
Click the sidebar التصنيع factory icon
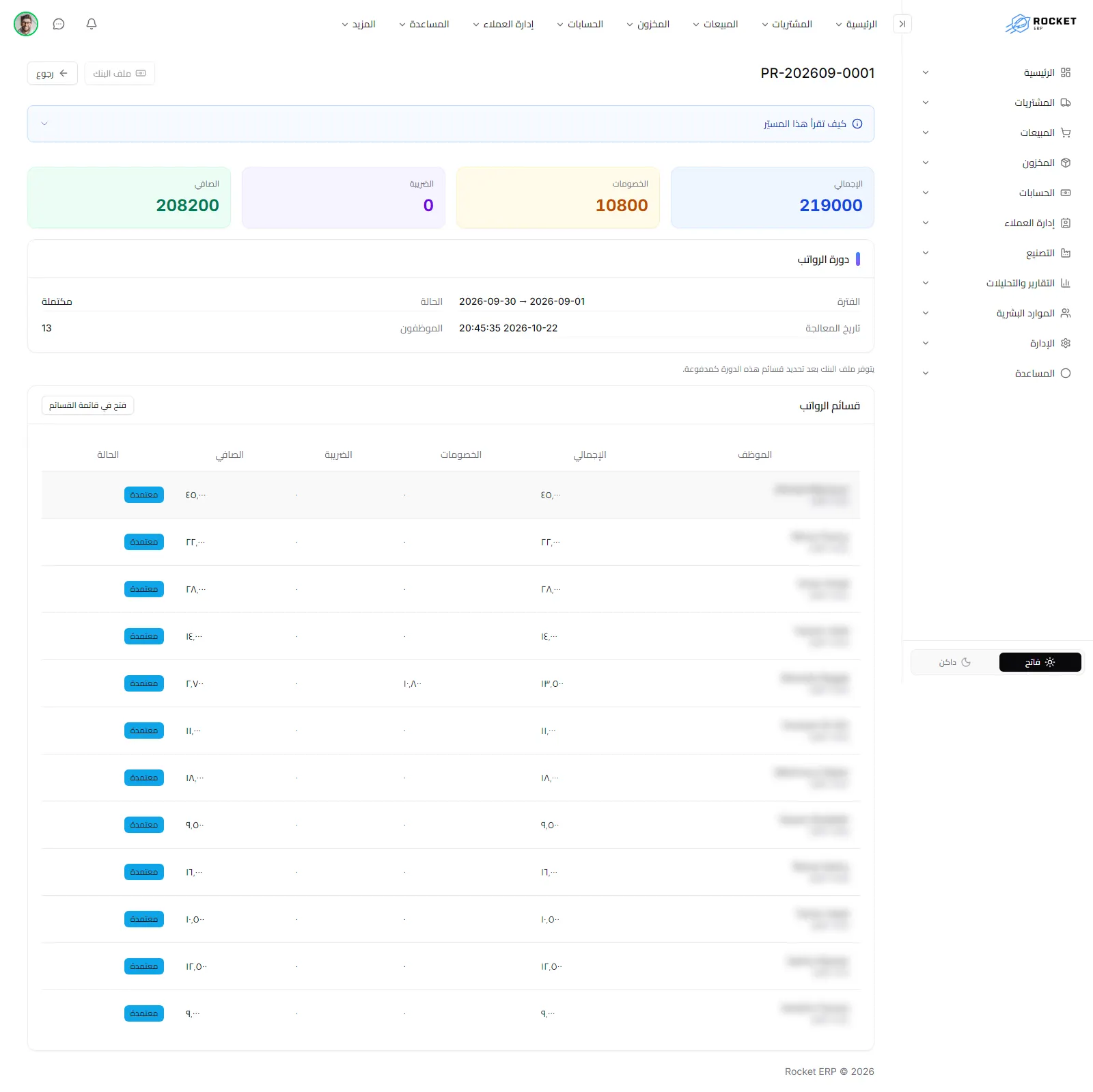1066,253
